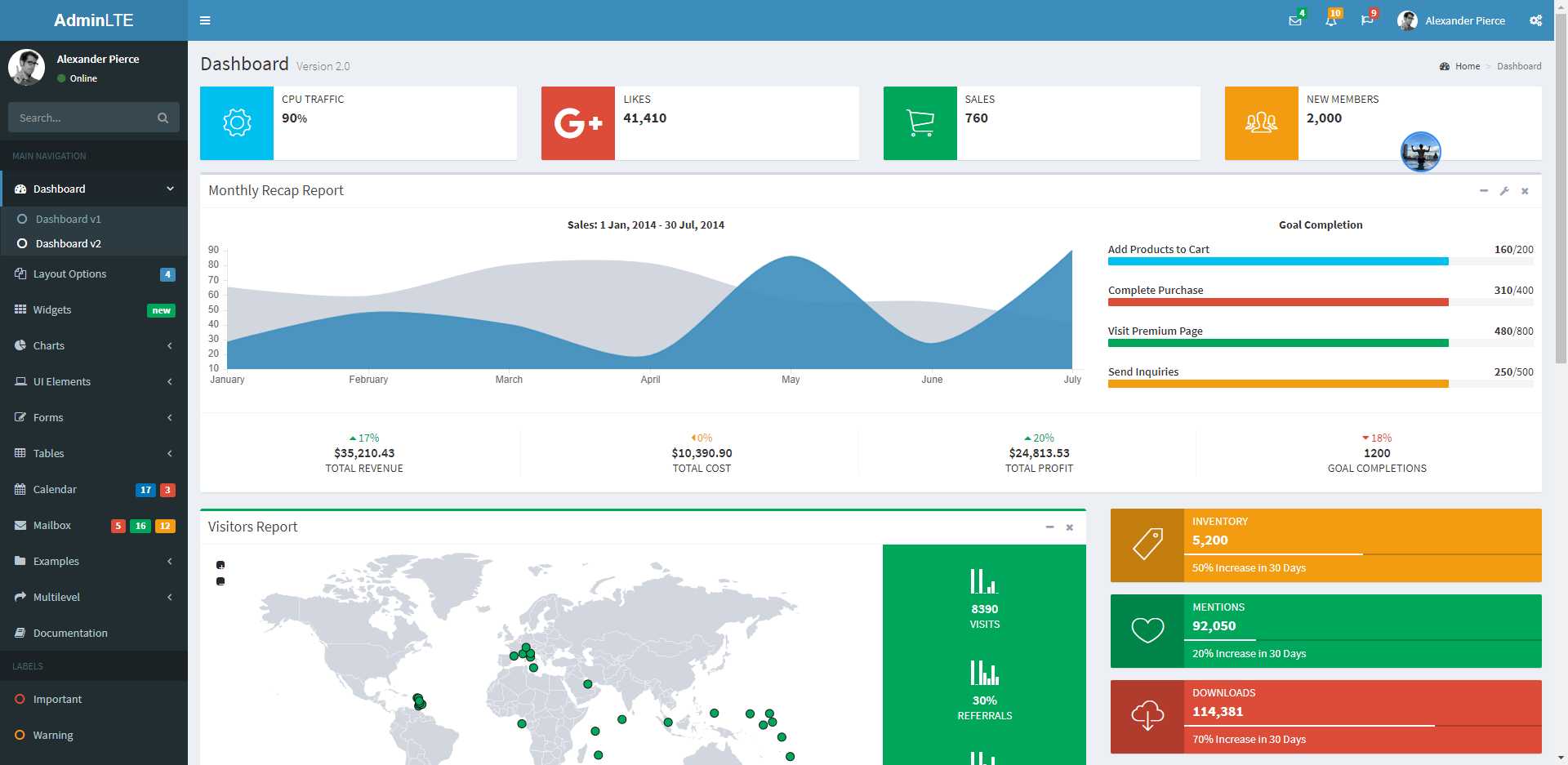Collapse the Dashboard menu chevron
Screen dimensions: 1568x765
click(x=170, y=189)
